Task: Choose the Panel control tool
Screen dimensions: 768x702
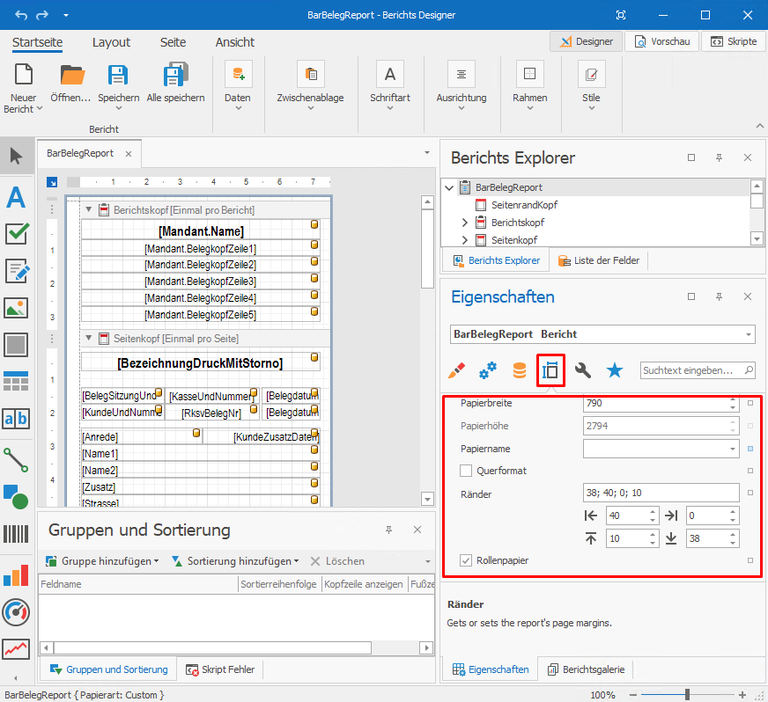Action: tap(16, 345)
